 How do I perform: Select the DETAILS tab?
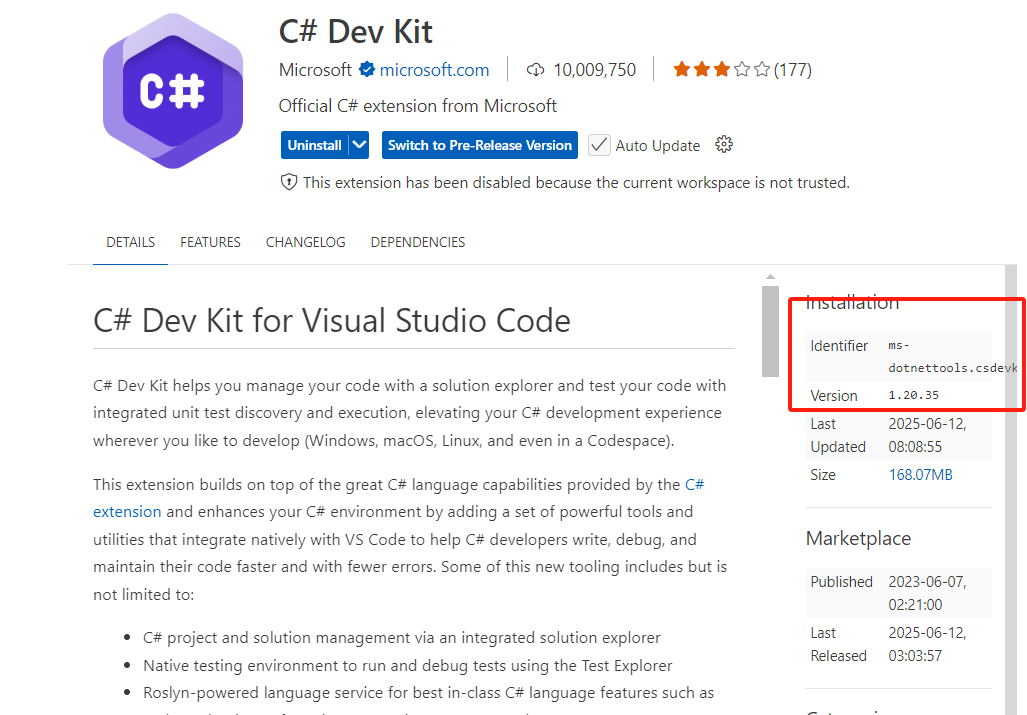click(130, 242)
